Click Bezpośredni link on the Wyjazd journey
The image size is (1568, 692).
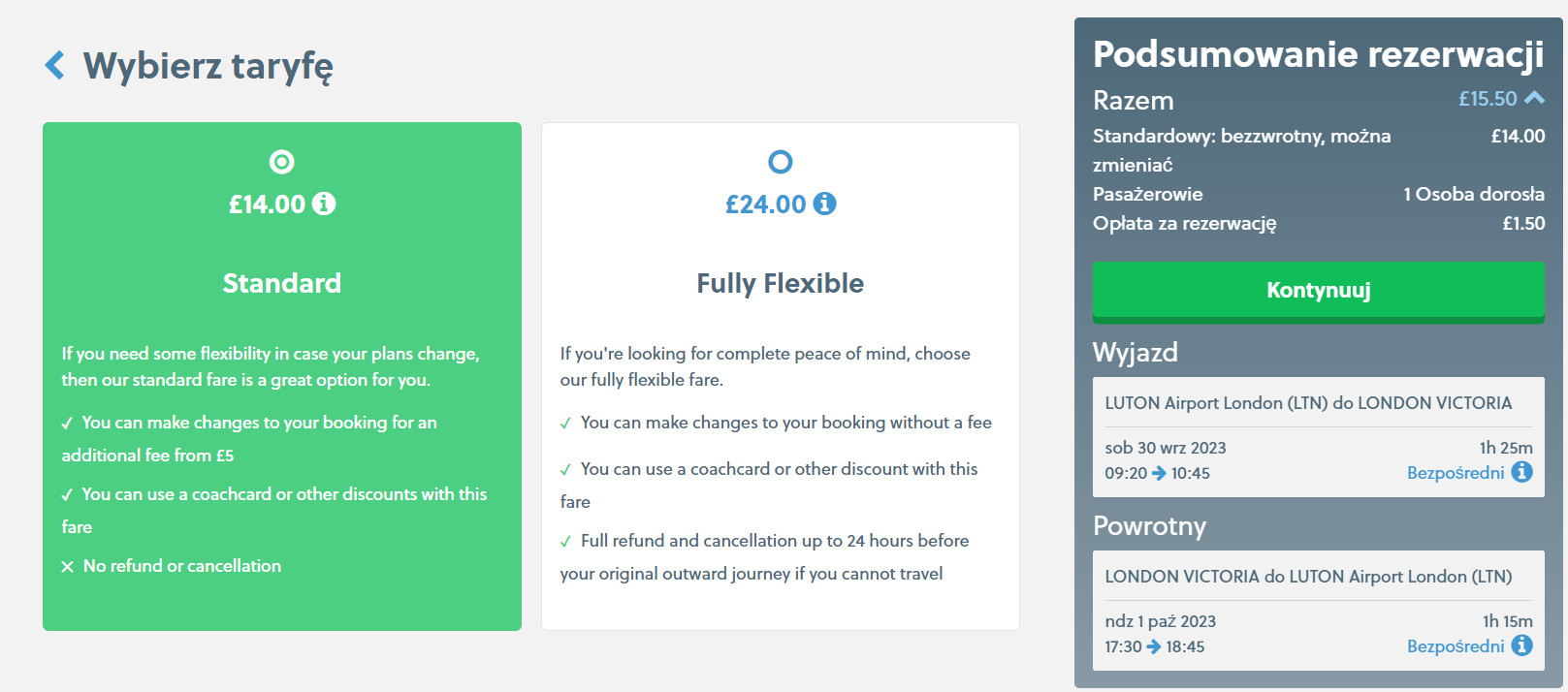(x=1455, y=473)
